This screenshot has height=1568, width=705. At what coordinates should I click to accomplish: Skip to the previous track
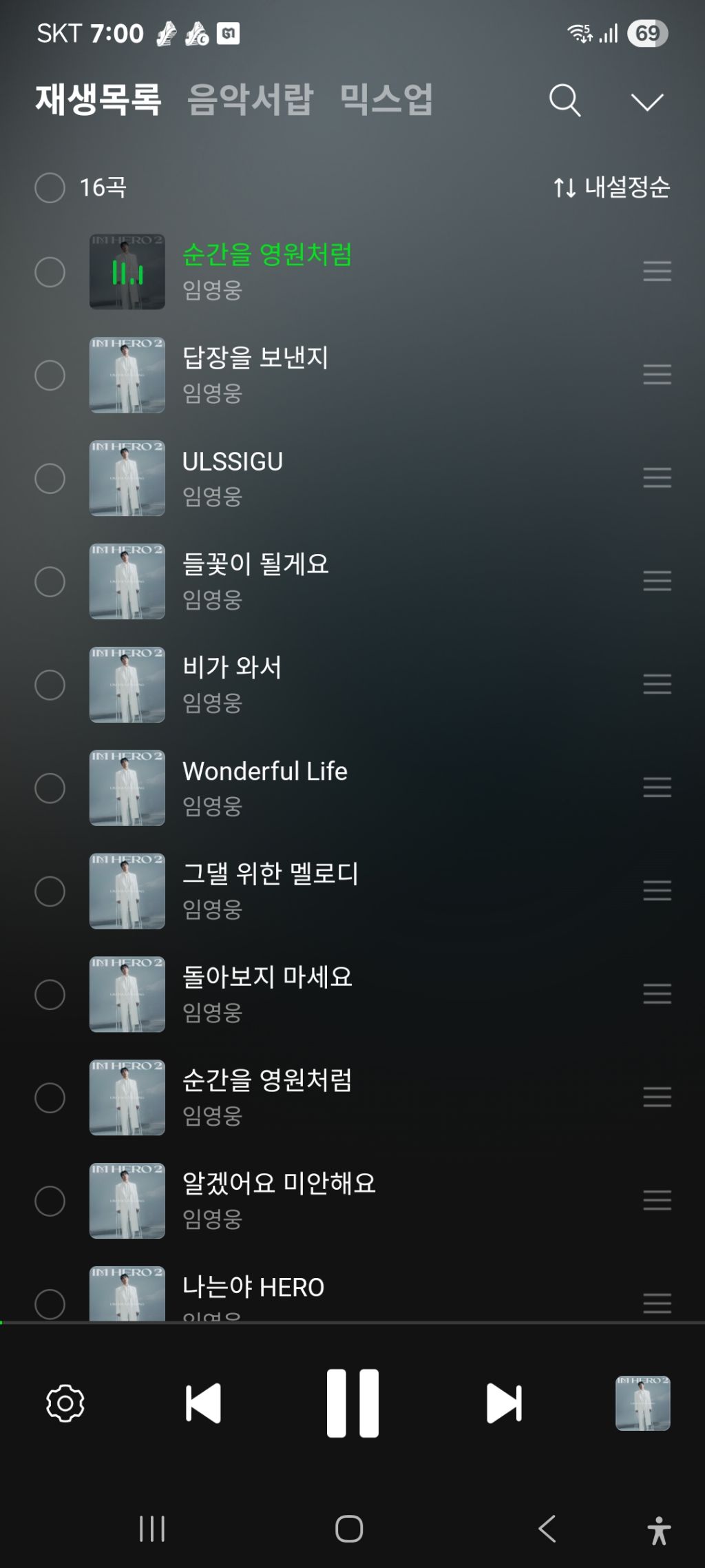pos(203,1403)
